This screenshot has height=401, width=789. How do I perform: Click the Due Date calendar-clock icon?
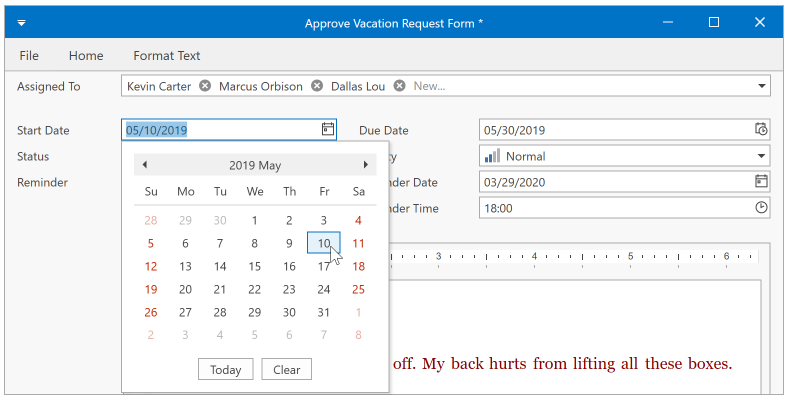tap(761, 129)
